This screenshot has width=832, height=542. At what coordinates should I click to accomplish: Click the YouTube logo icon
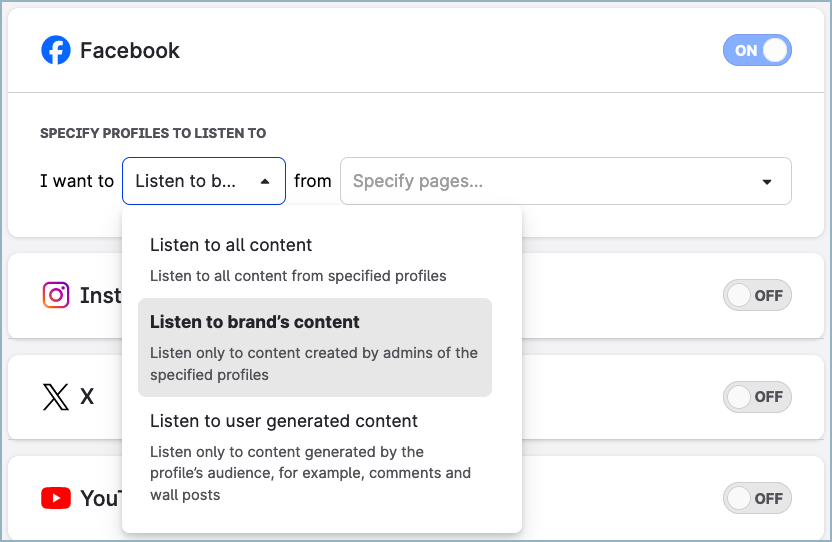pyautogui.click(x=56, y=498)
